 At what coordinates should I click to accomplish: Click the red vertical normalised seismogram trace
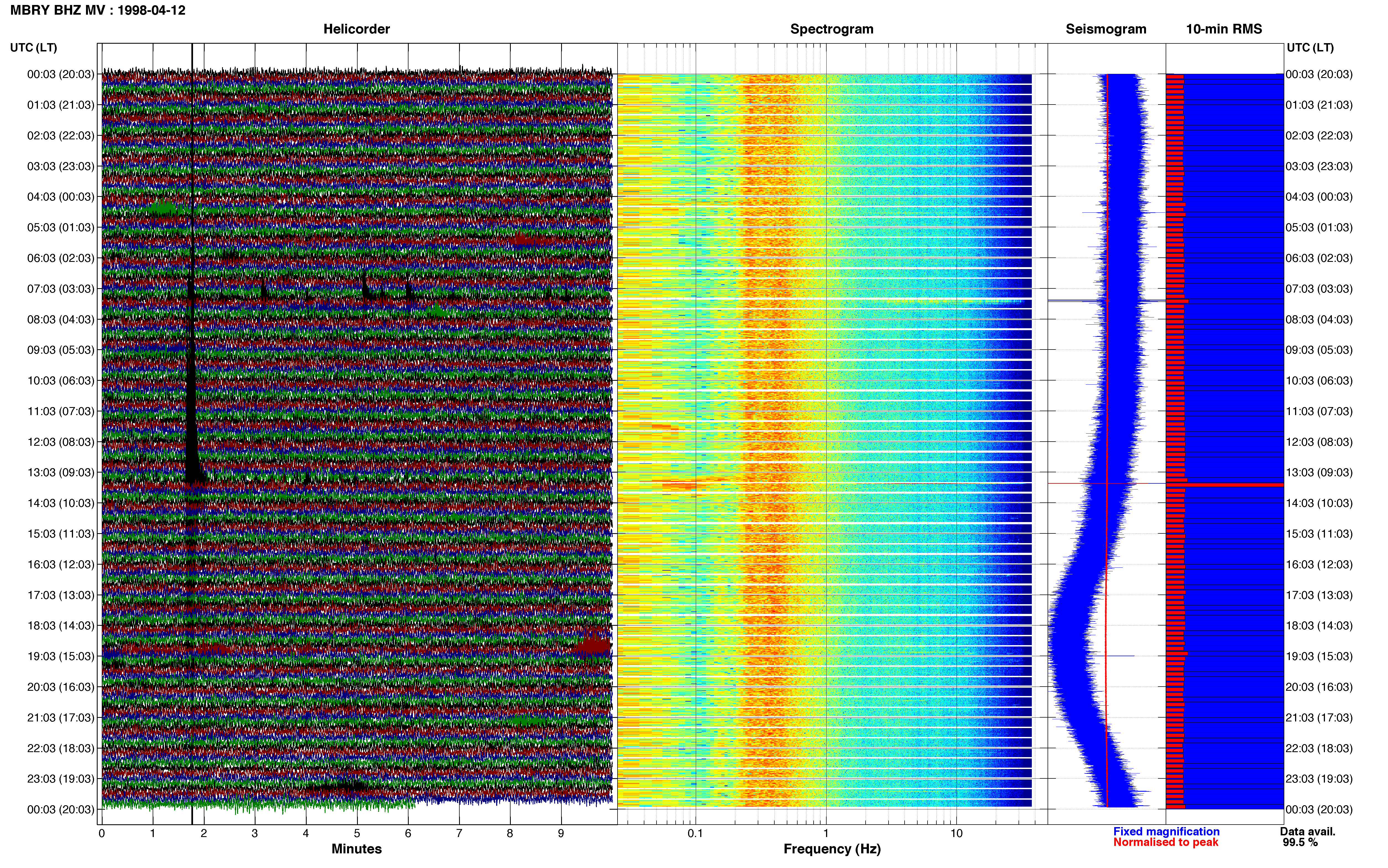point(1107,441)
